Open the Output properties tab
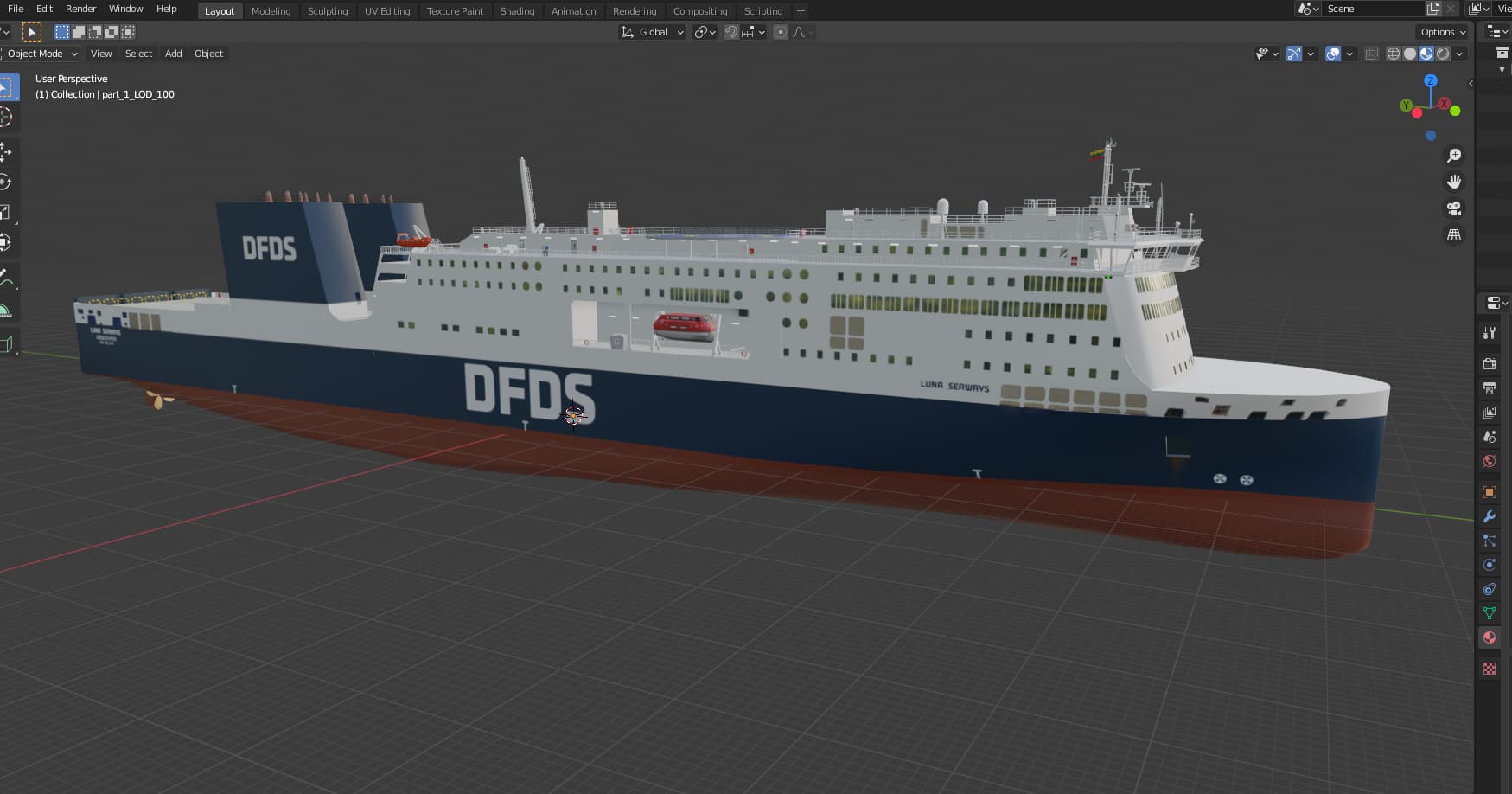The width and height of the screenshot is (1512, 794). (x=1490, y=388)
